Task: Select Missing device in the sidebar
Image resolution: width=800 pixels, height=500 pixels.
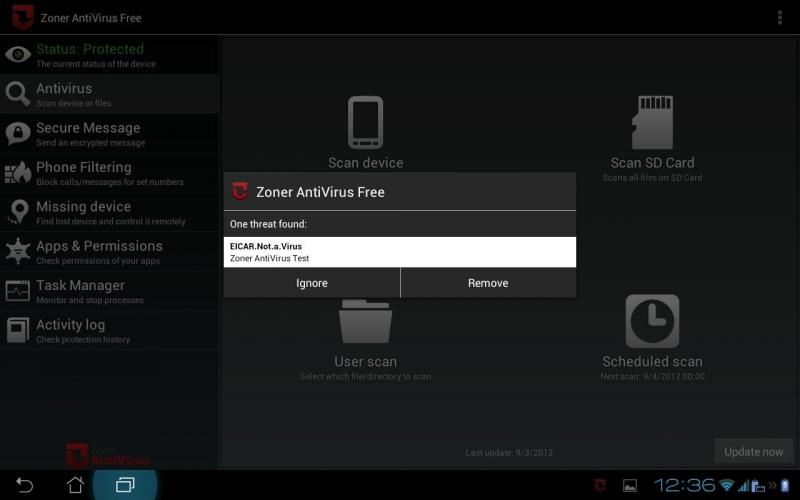Action: click(x=110, y=213)
